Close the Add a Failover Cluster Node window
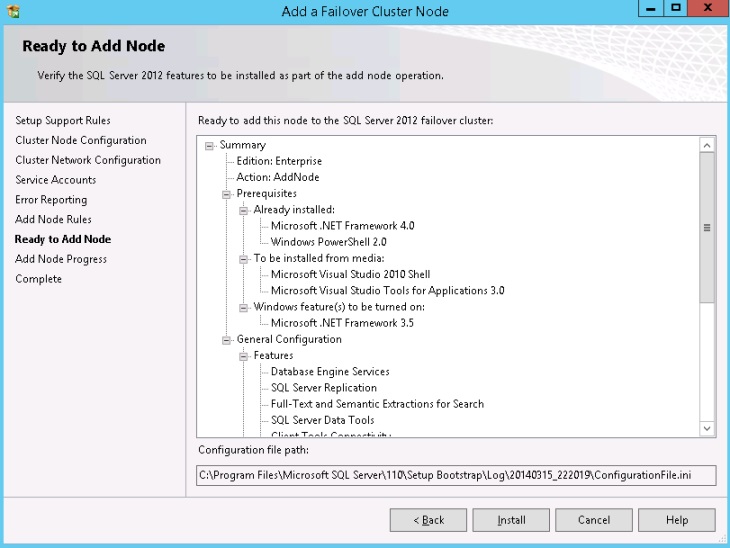 (x=708, y=8)
